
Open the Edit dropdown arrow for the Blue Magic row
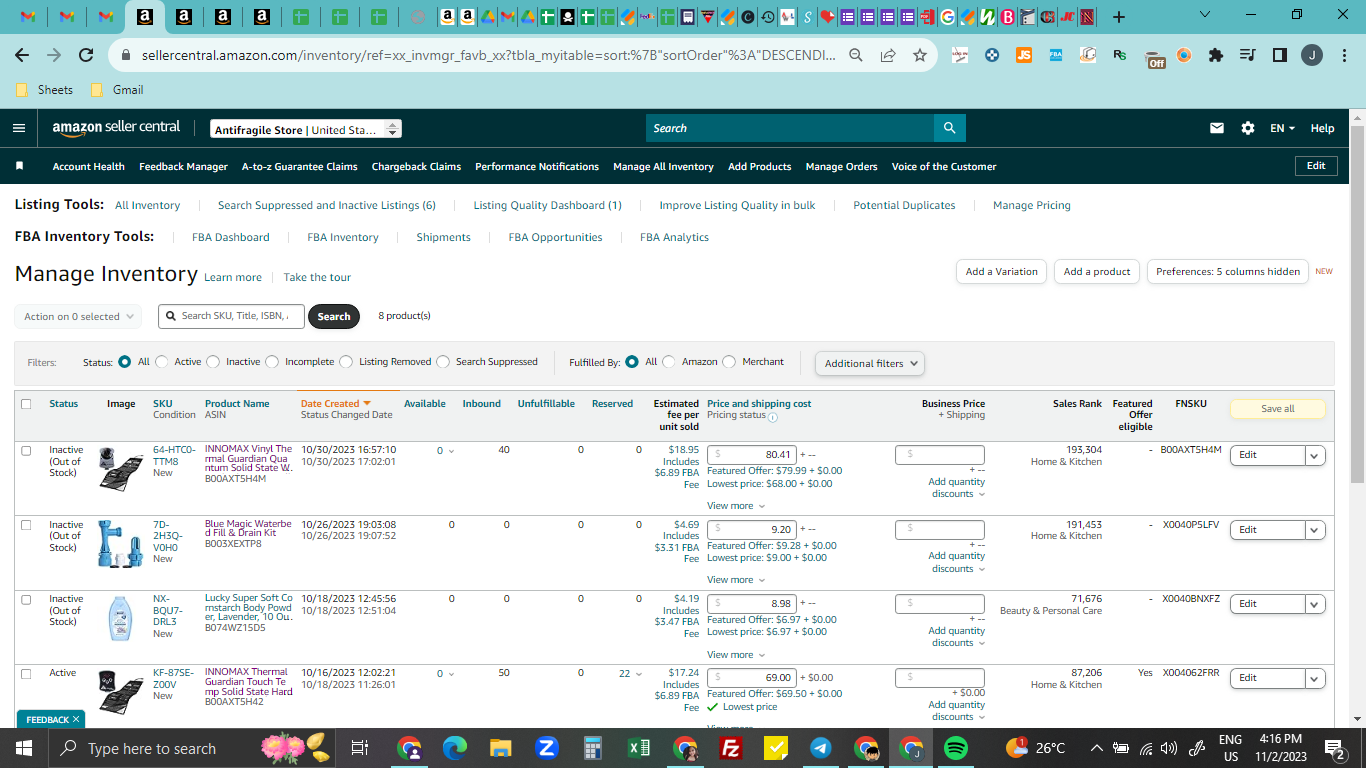(x=1315, y=530)
